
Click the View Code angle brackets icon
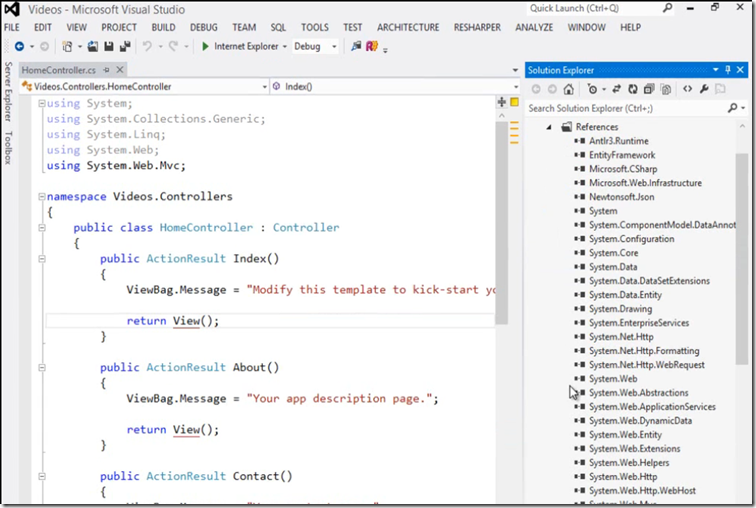[x=688, y=89]
